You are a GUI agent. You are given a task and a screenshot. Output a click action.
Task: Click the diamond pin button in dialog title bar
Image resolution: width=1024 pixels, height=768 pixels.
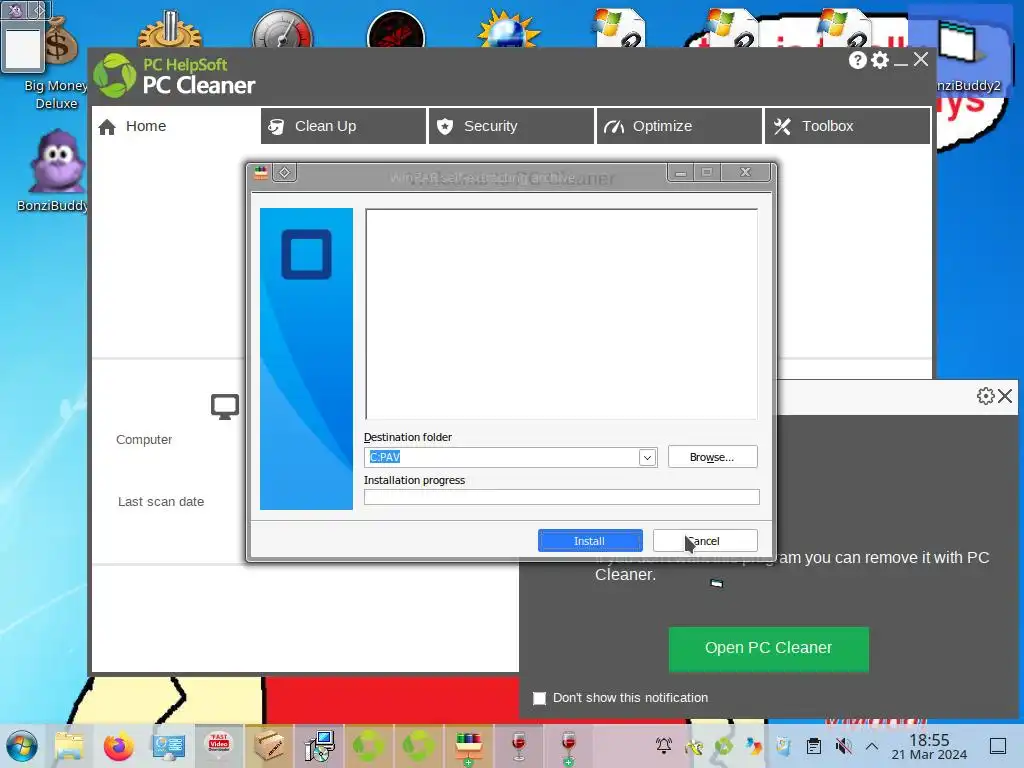(285, 172)
